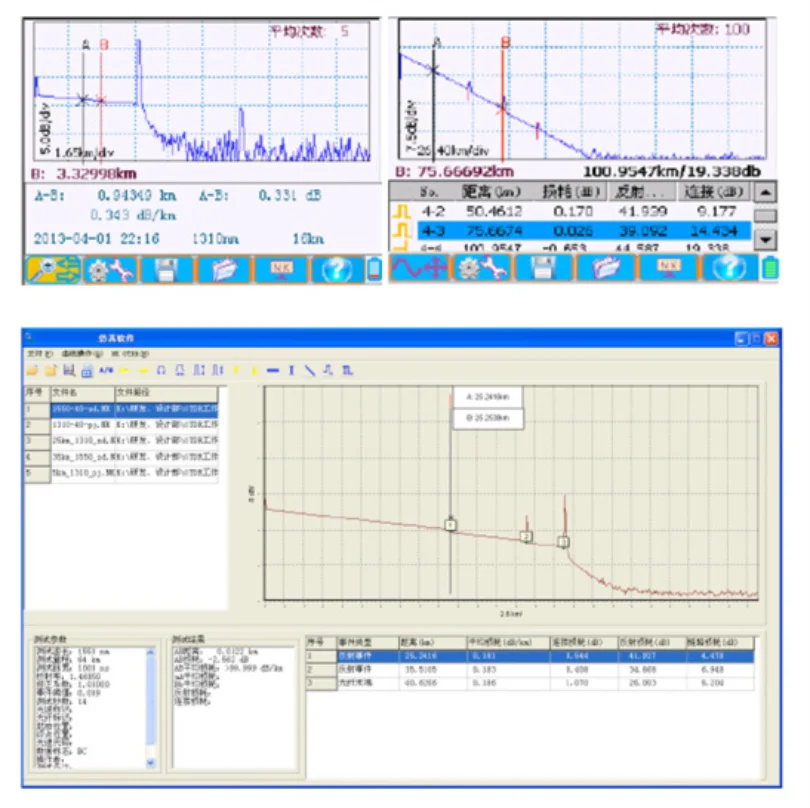The image size is (810, 808).
Task: Click the NK monitor icon on left OTDR screen
Action: click(x=281, y=270)
